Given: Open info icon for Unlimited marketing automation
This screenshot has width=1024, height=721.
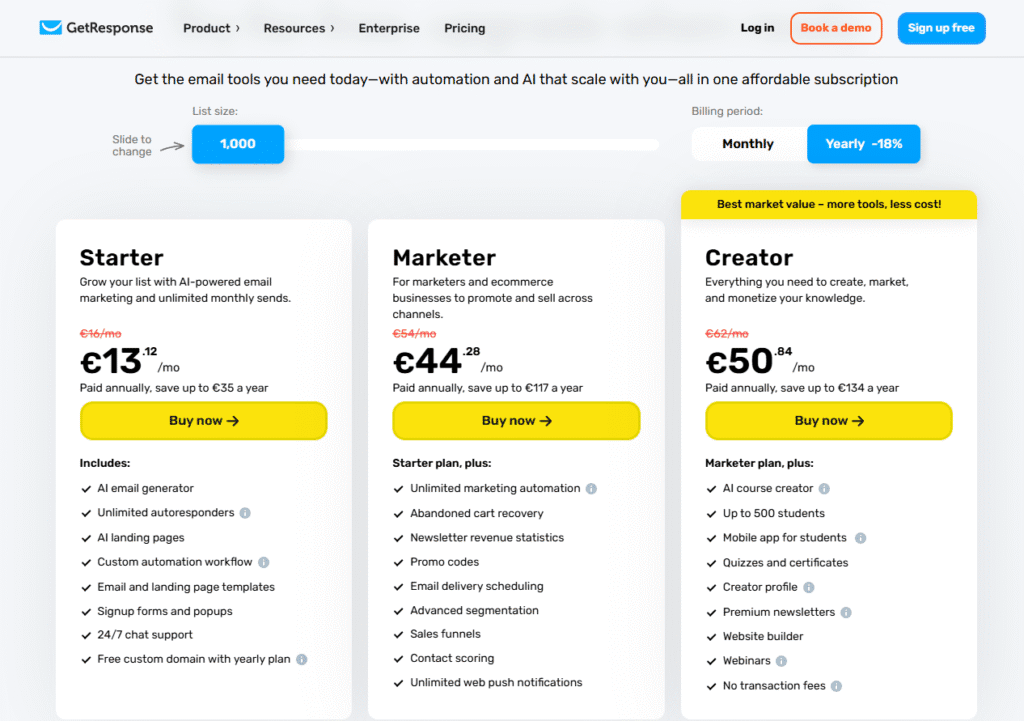Looking at the screenshot, I should 591,489.
